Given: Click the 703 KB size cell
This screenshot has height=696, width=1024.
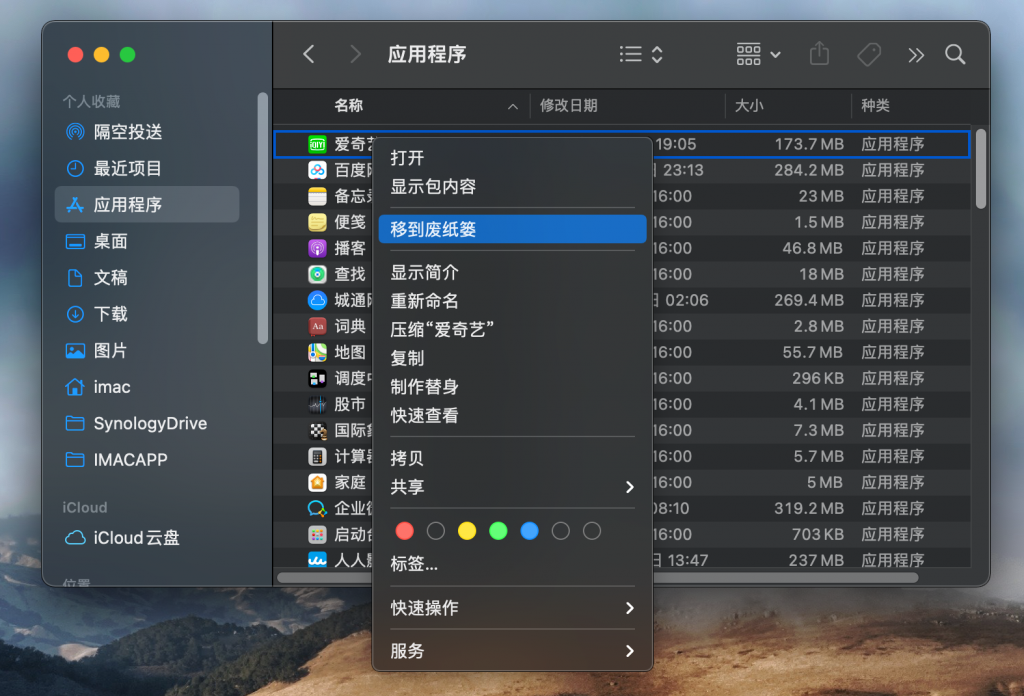Looking at the screenshot, I should point(817,535).
